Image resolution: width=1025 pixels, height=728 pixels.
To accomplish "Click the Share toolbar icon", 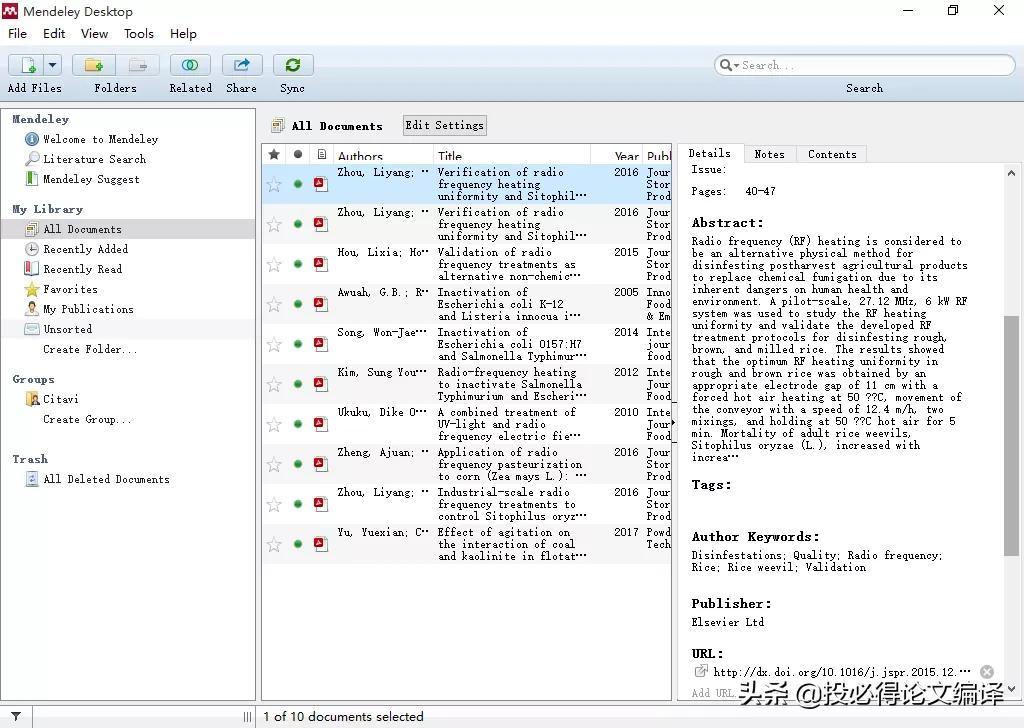I will 242,65.
